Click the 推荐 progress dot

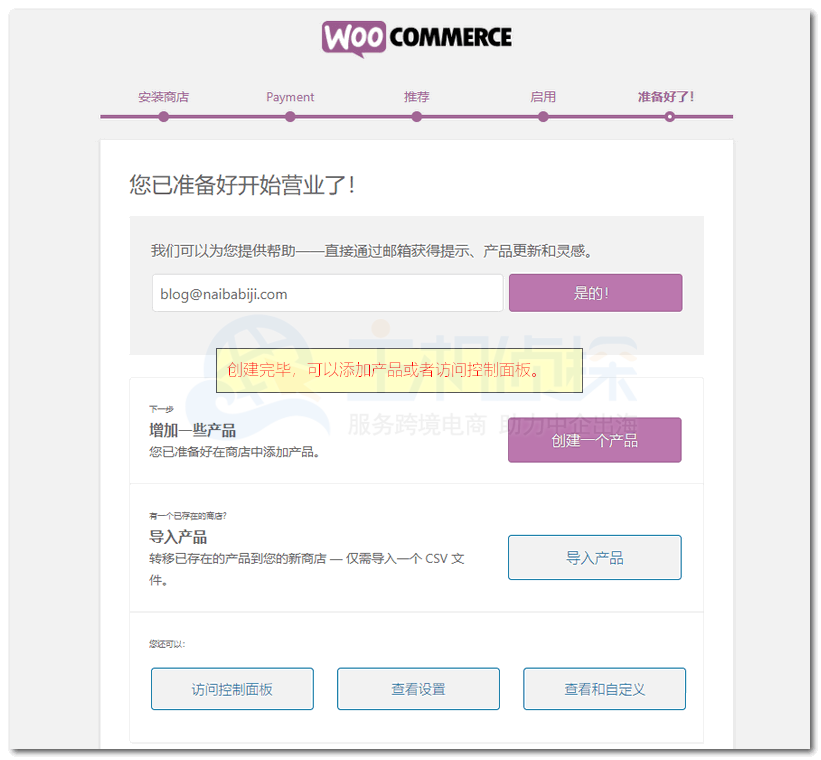(417, 117)
